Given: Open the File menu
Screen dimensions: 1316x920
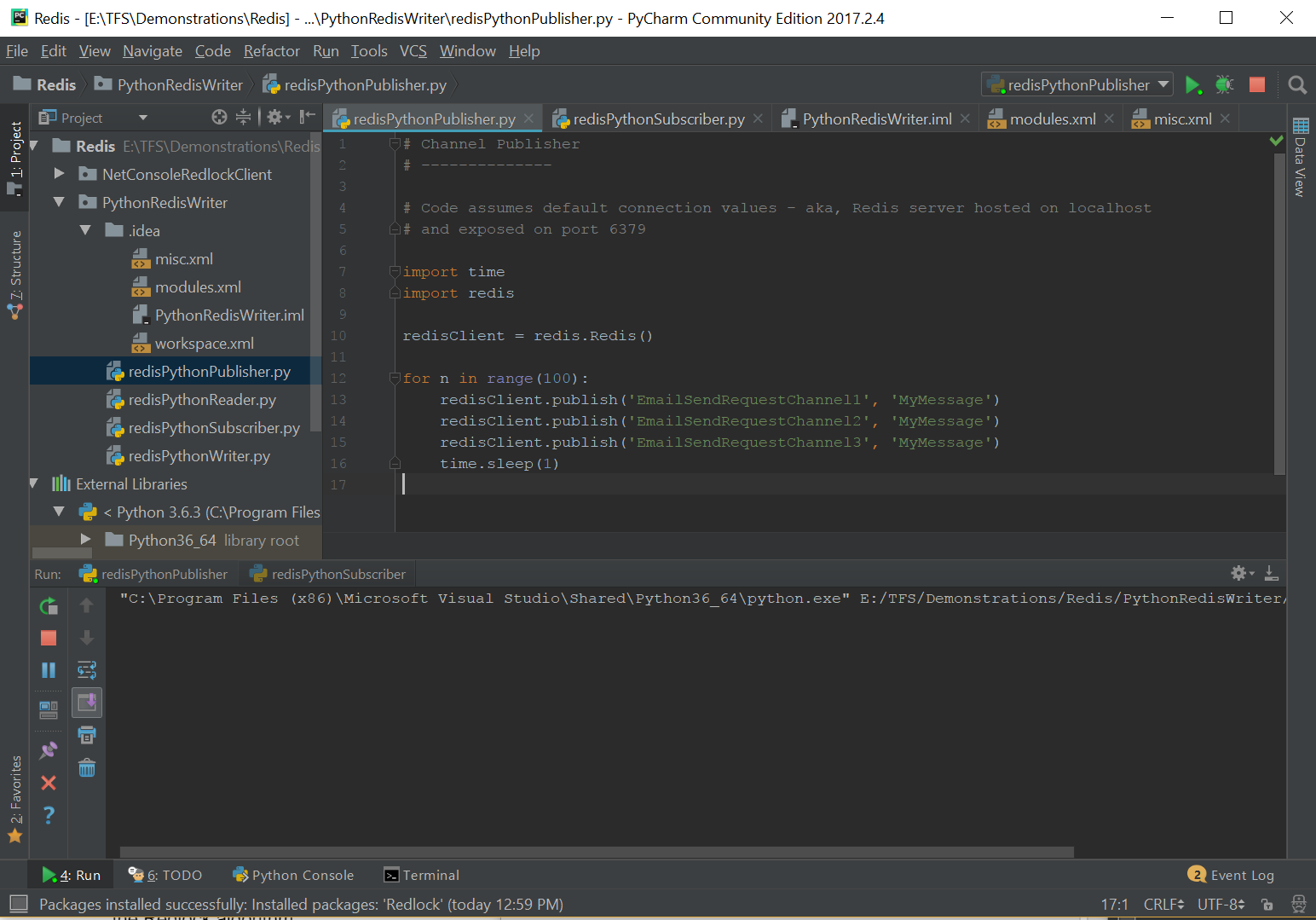Looking at the screenshot, I should click(x=17, y=51).
